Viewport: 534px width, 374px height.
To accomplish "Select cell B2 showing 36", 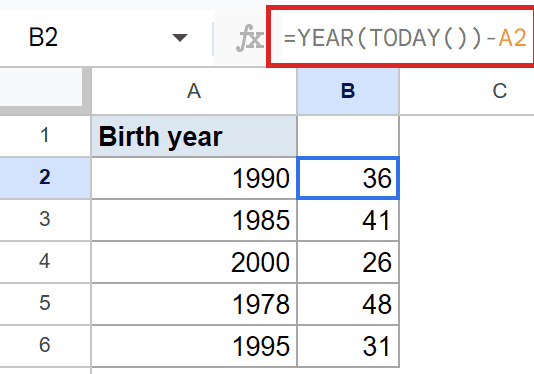I will pyautogui.click(x=348, y=178).
